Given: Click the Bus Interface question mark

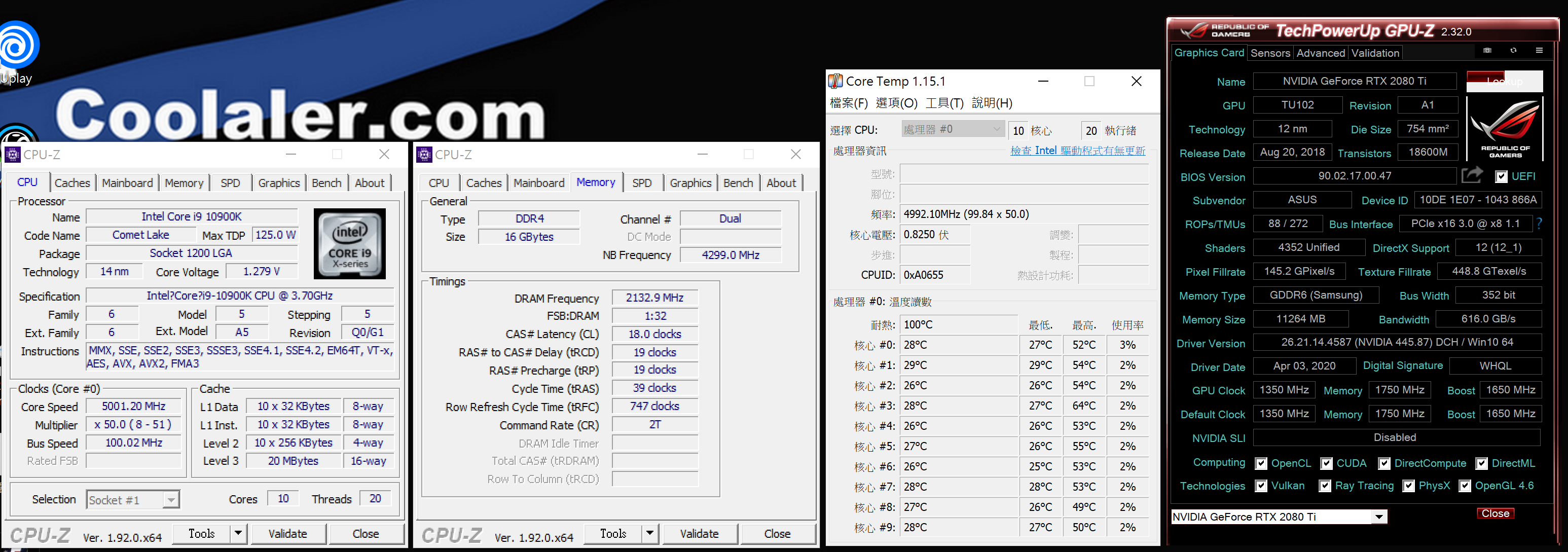Looking at the screenshot, I should pyautogui.click(x=1540, y=224).
